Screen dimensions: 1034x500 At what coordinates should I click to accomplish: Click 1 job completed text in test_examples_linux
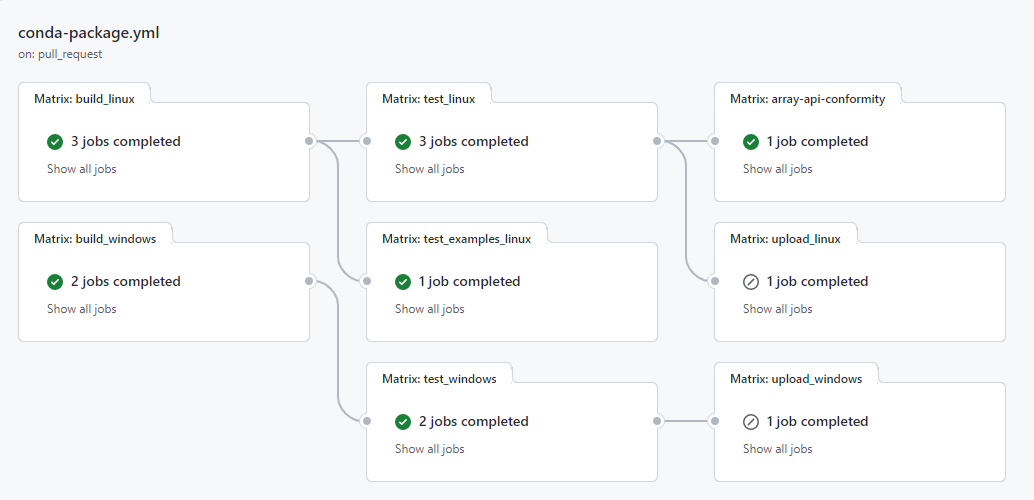click(x=470, y=282)
